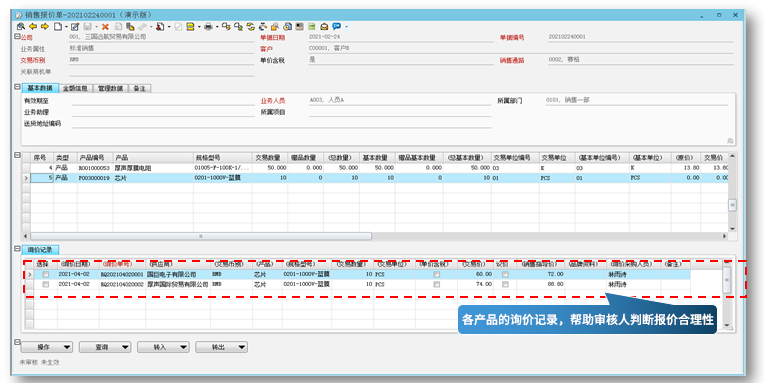The image size is (764, 383).
Task: Toggle 单价含税 checkbox in 74.00 price row
Action: click(x=437, y=284)
